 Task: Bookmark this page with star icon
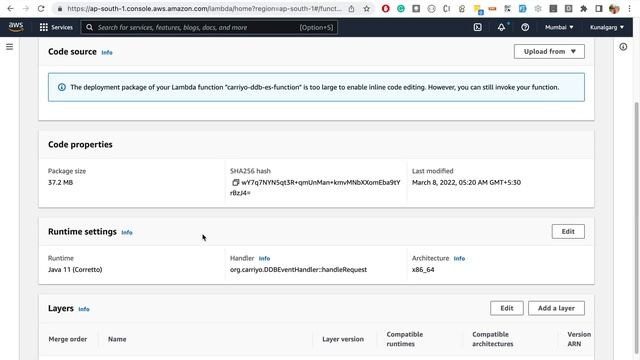coord(367,9)
